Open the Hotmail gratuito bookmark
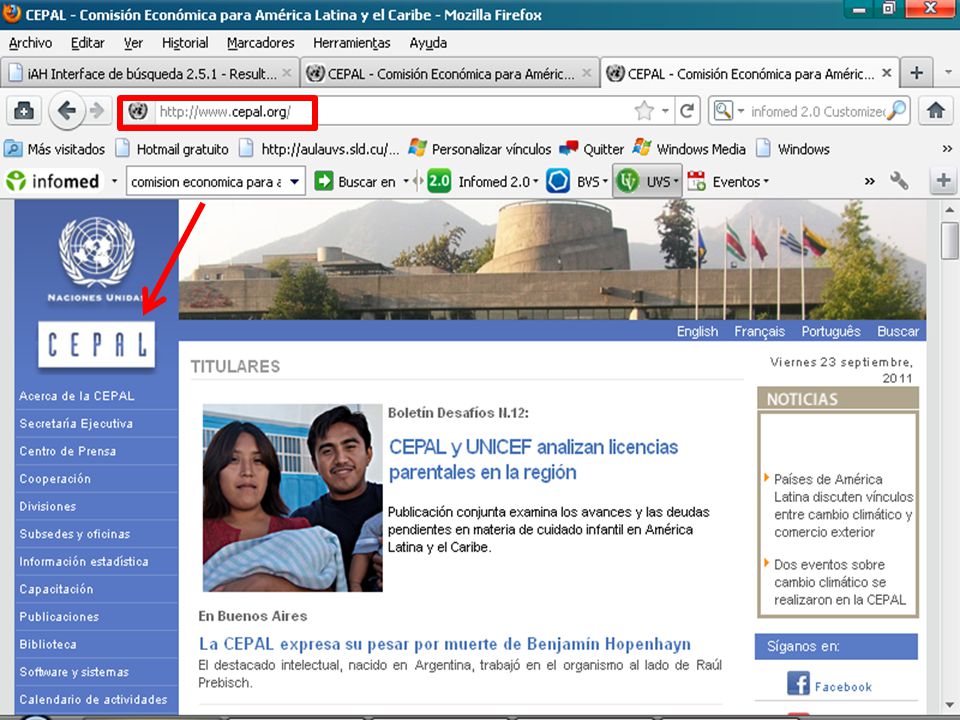The height and width of the screenshot is (720, 960). coord(173,149)
